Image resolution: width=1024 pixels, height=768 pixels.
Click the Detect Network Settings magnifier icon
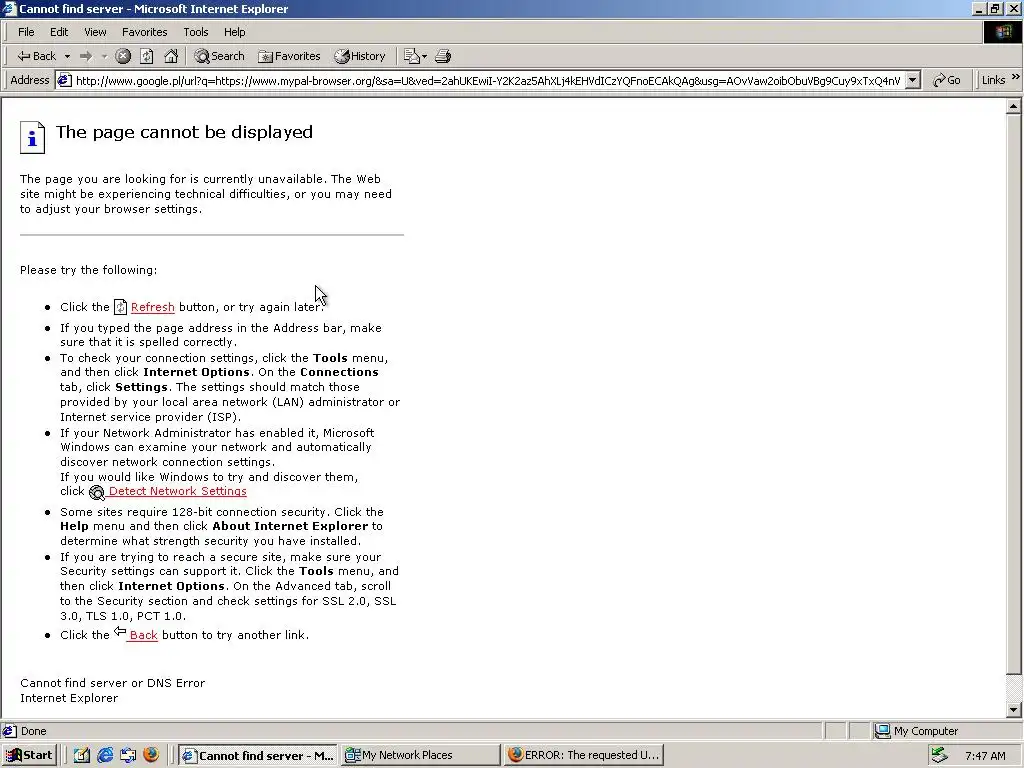click(x=97, y=492)
